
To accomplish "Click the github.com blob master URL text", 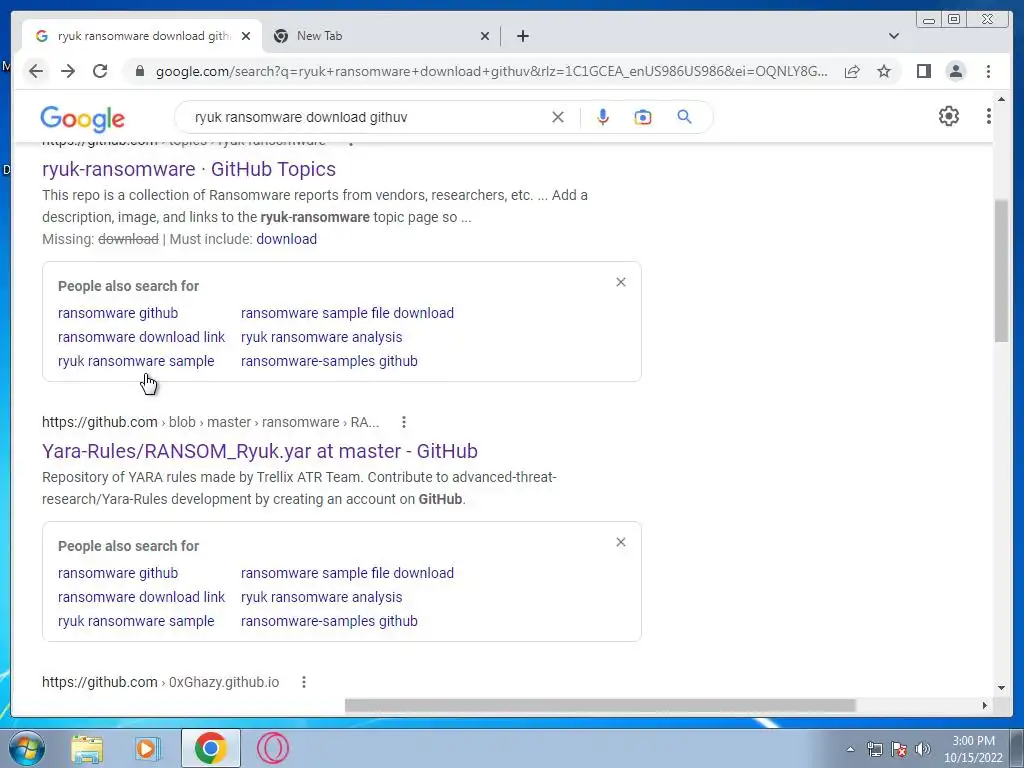I will click(210, 423).
